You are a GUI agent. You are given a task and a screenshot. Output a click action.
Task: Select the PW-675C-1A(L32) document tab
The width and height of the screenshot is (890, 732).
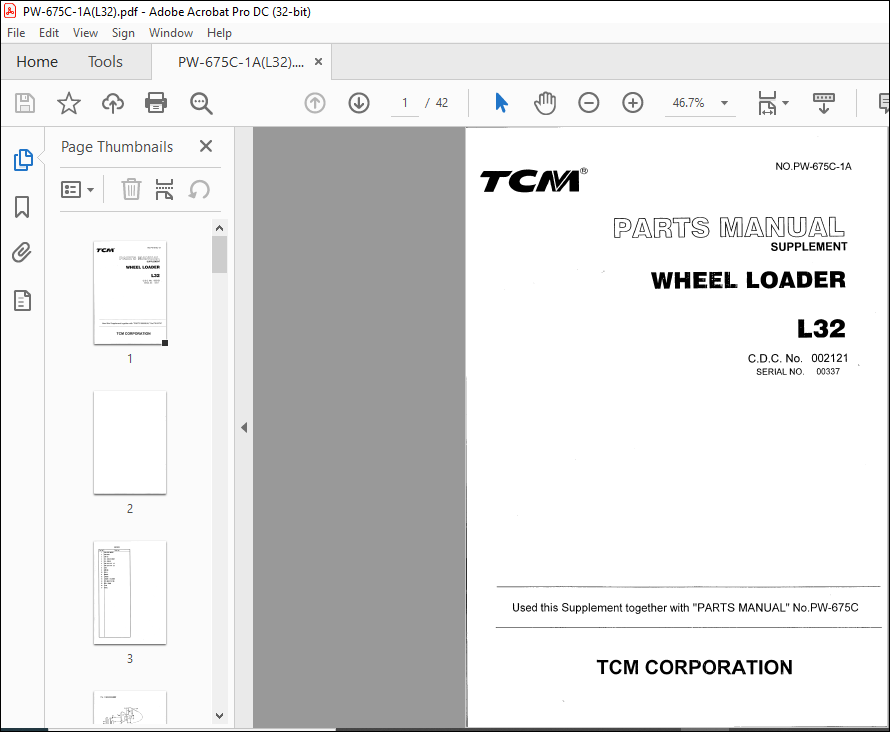click(241, 62)
